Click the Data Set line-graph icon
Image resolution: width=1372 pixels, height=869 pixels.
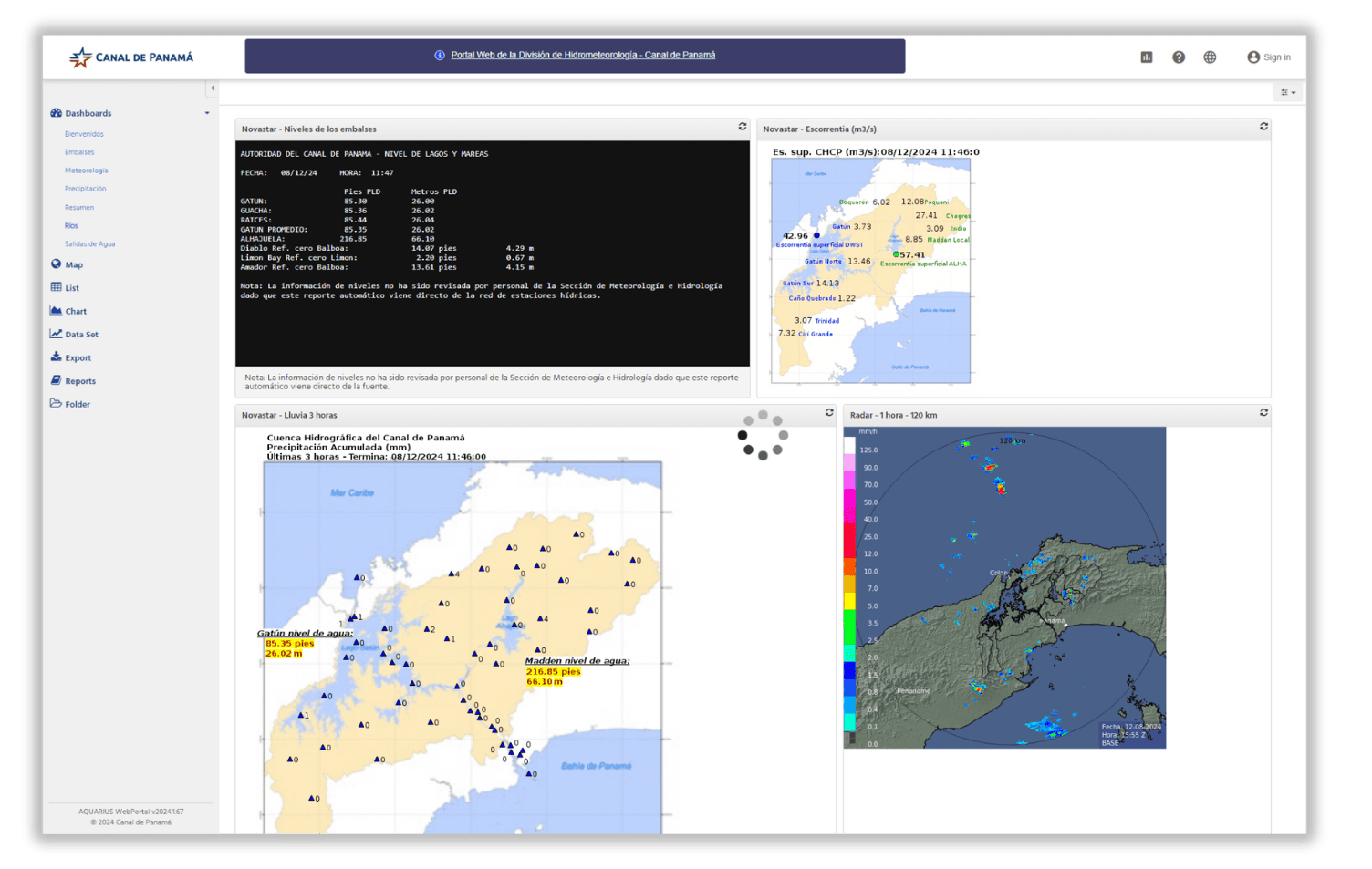(56, 334)
